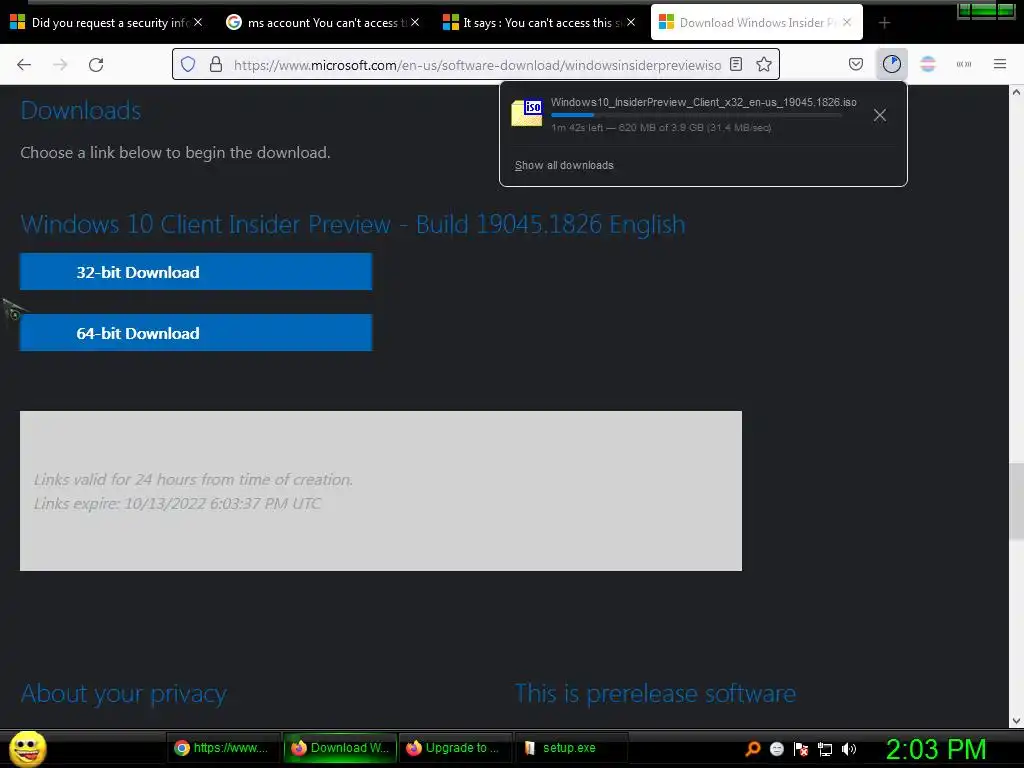Switch to Firefox 'Upgrade to...' taskbar window

(455, 748)
